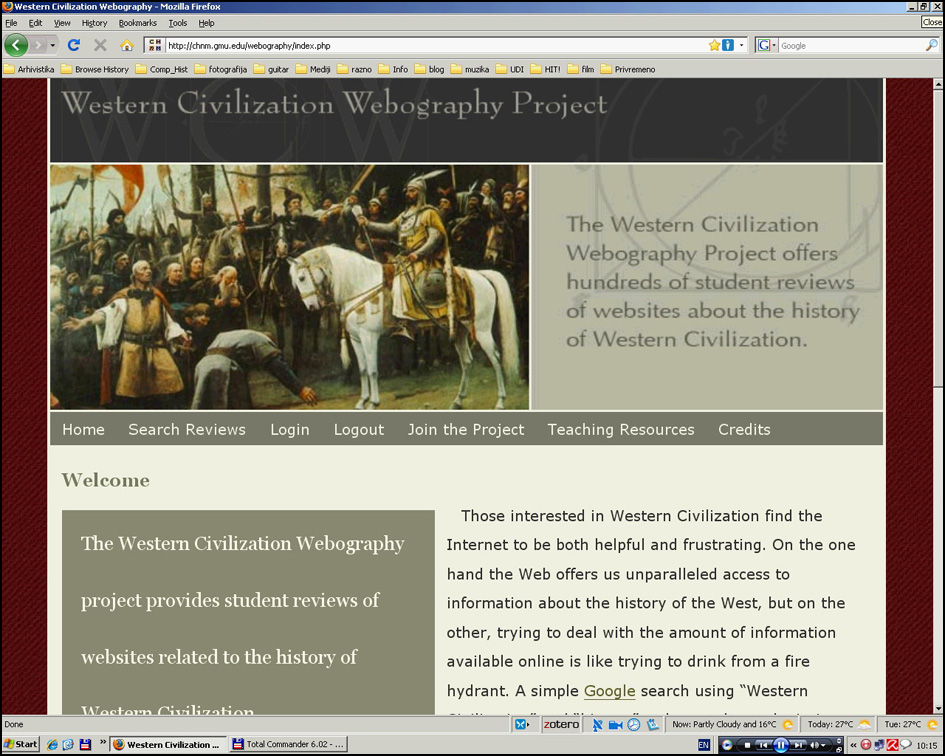Stop the taskbar media player
The width and height of the screenshot is (945, 756).
click(746, 745)
